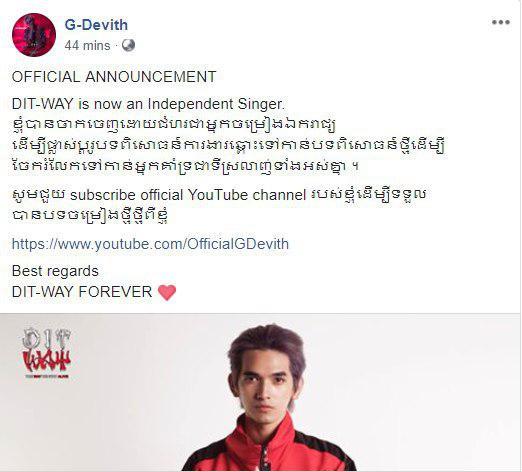Click the Independent Singer sentence
The height and width of the screenshot is (472, 522).
pos(149,104)
